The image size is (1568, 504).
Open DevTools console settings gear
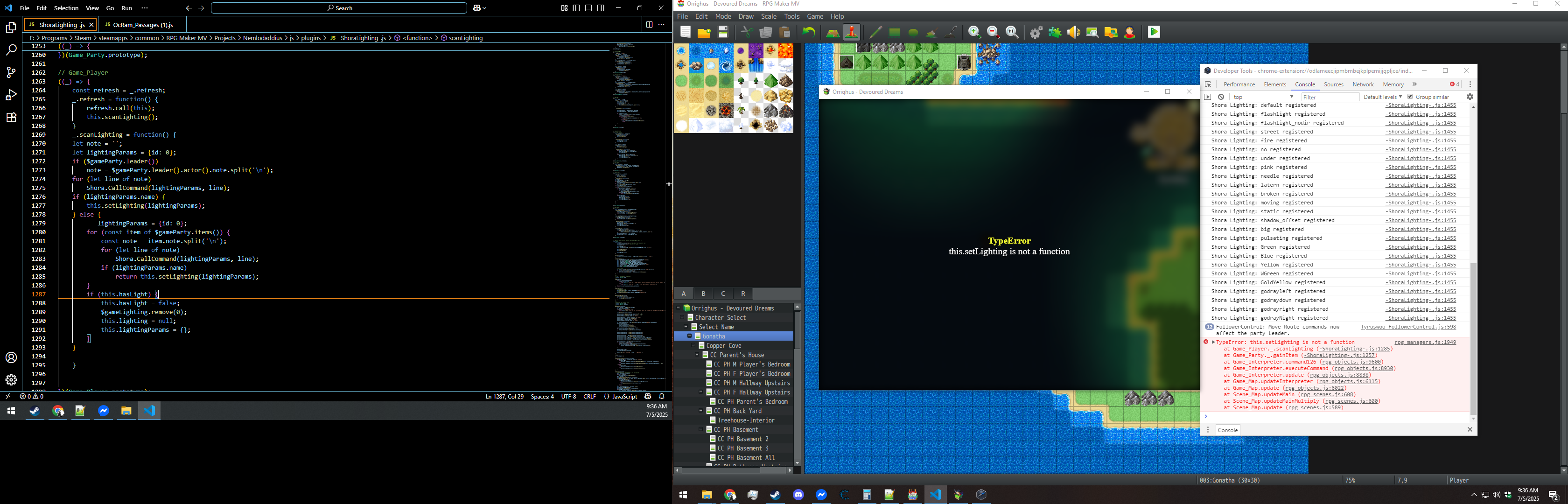click(x=1470, y=97)
